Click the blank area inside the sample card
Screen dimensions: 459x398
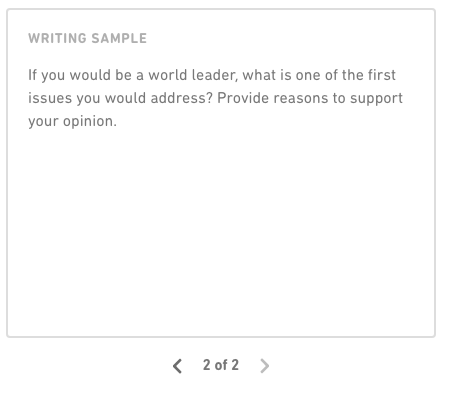[x=221, y=230]
